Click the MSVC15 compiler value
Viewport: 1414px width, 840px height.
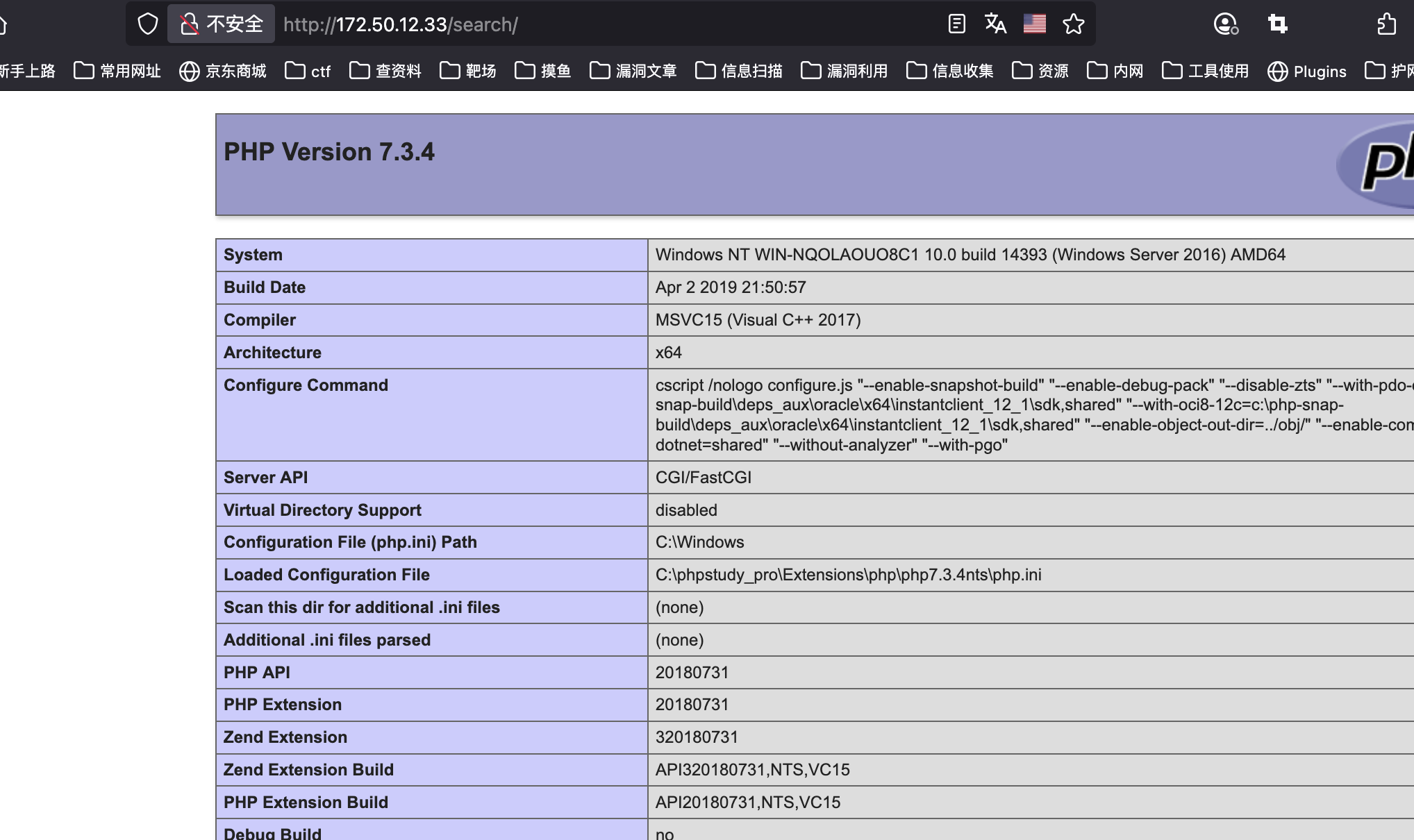[x=758, y=320]
